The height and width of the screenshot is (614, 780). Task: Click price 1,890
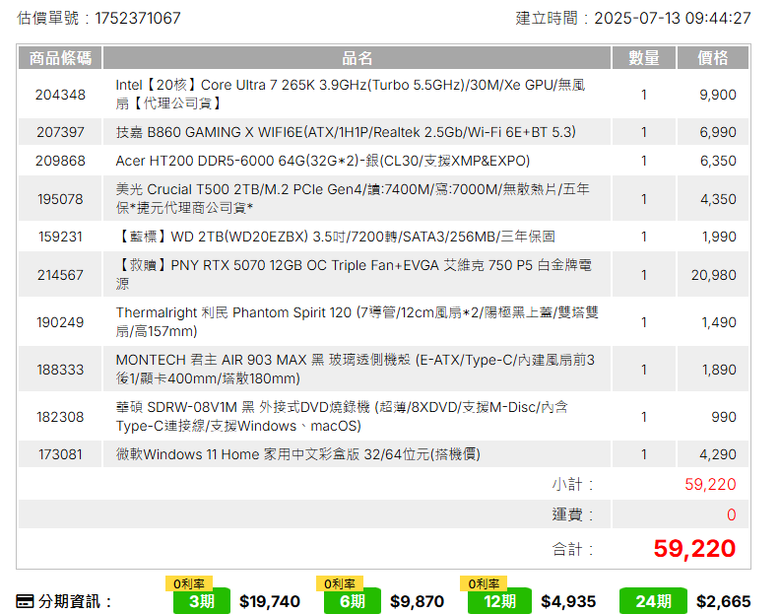point(718,369)
